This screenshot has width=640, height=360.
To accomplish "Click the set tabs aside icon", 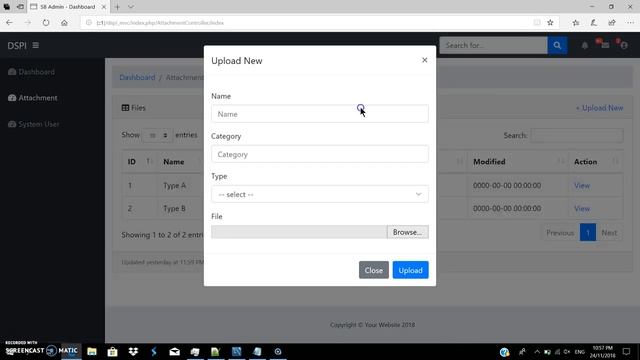I will pyautogui.click(x=20, y=7).
